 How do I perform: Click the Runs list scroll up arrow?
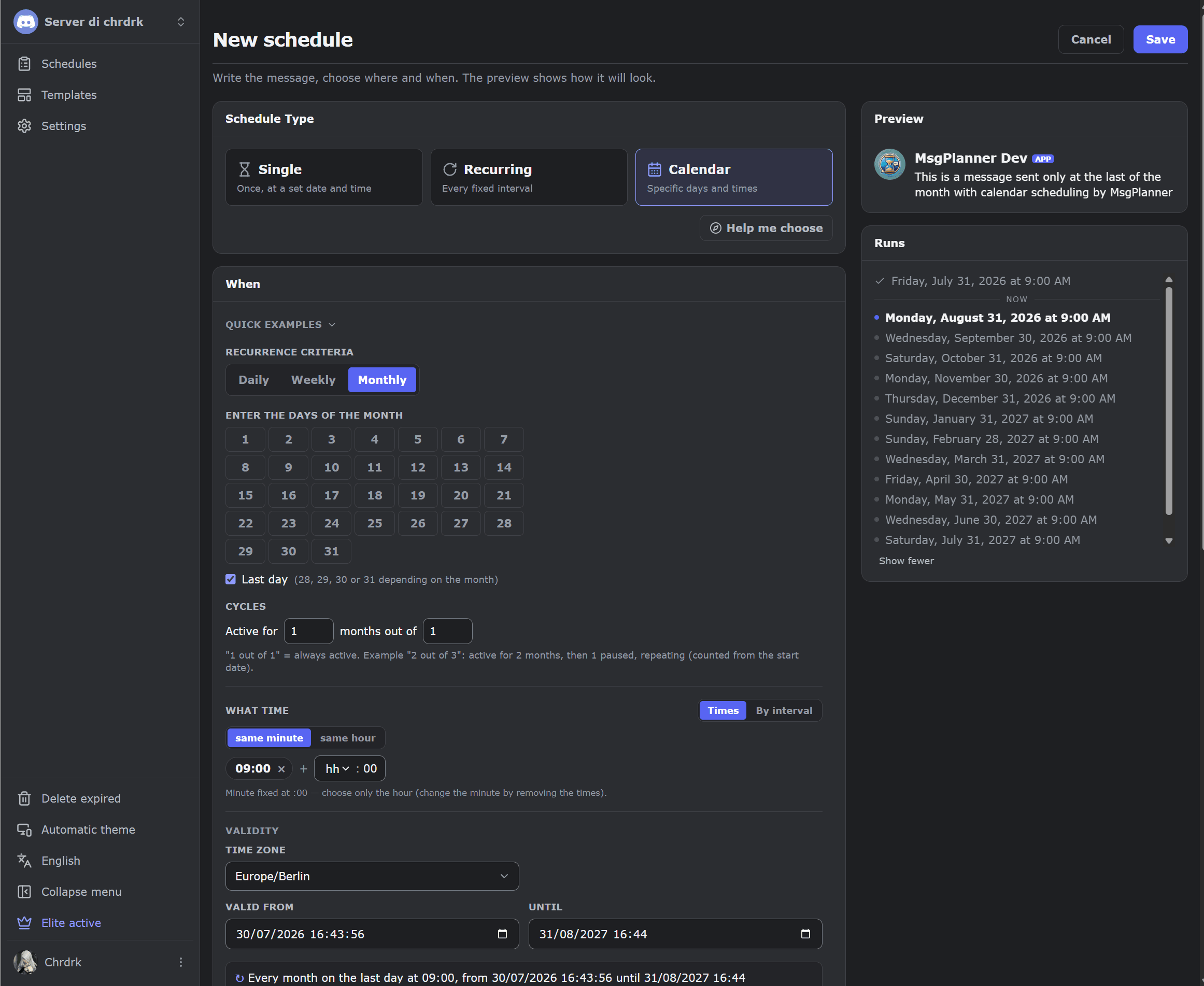pos(1169,279)
